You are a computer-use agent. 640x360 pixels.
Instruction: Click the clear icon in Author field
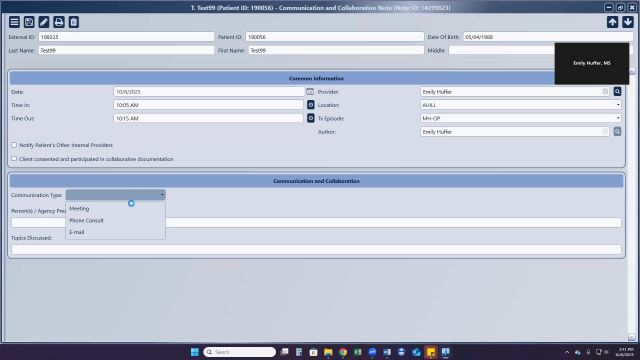pyautogui.click(x=605, y=131)
